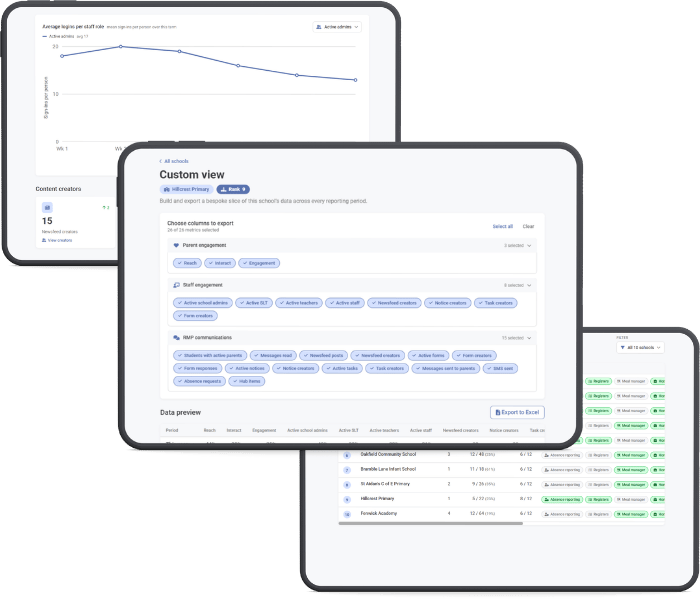Toggle the Engagement metric chip
The width and height of the screenshot is (700, 600).
[x=259, y=263]
